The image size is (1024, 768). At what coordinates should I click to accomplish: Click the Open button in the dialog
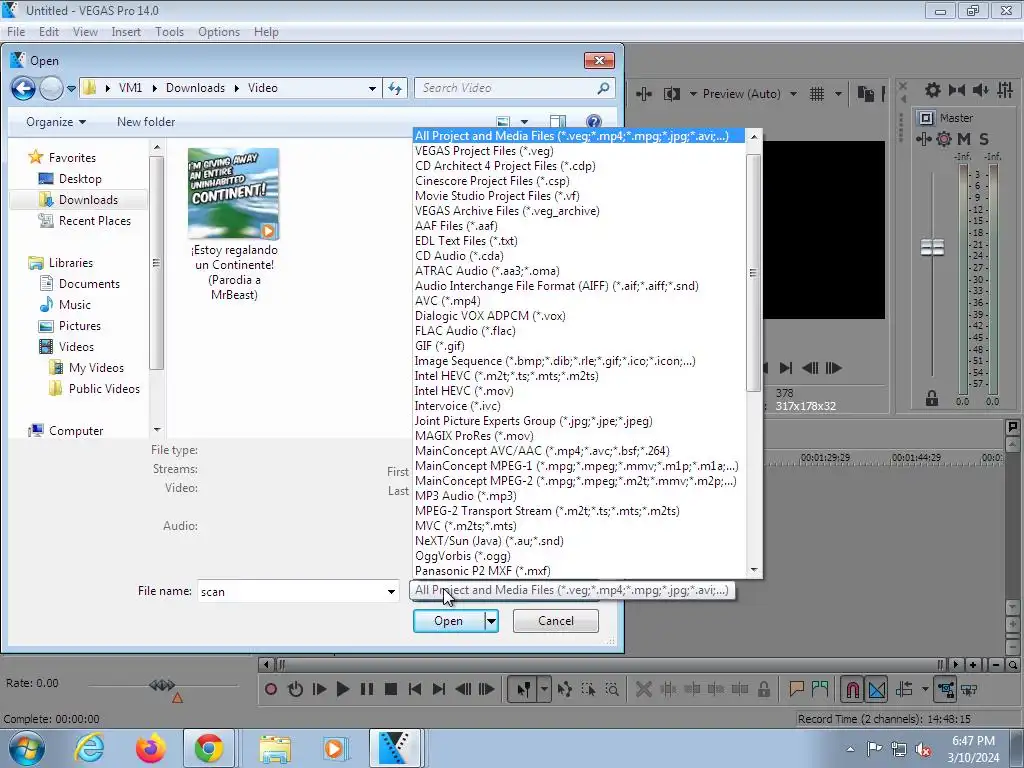449,621
